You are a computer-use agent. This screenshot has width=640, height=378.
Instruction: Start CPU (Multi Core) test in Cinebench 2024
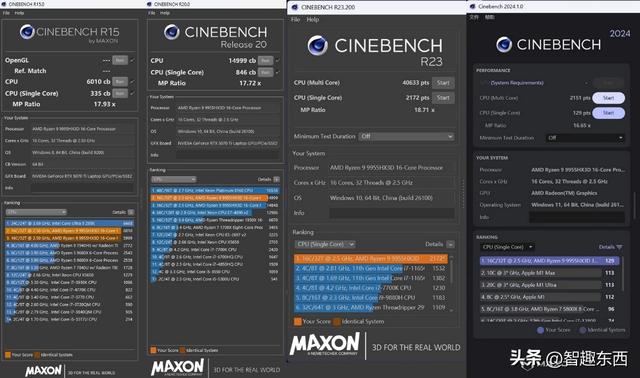point(608,98)
